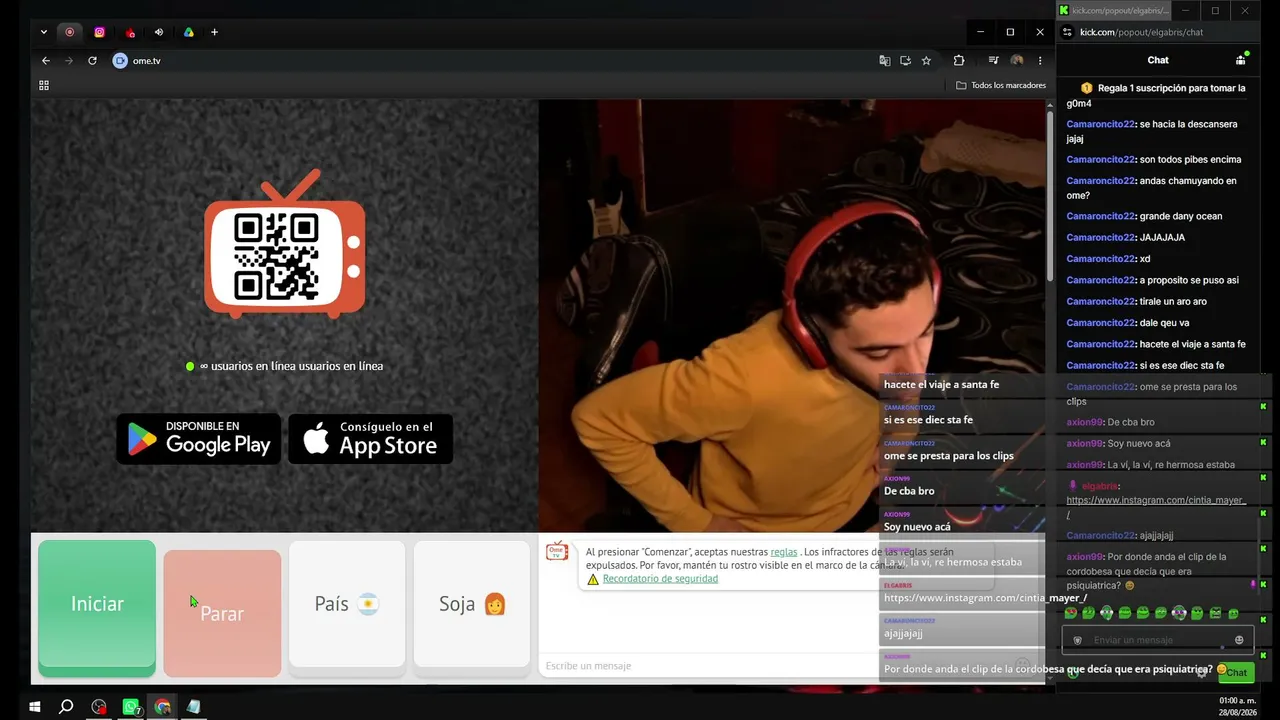The image size is (1280, 720).
Task: Select the tab with the speaker icon
Action: tap(158, 32)
